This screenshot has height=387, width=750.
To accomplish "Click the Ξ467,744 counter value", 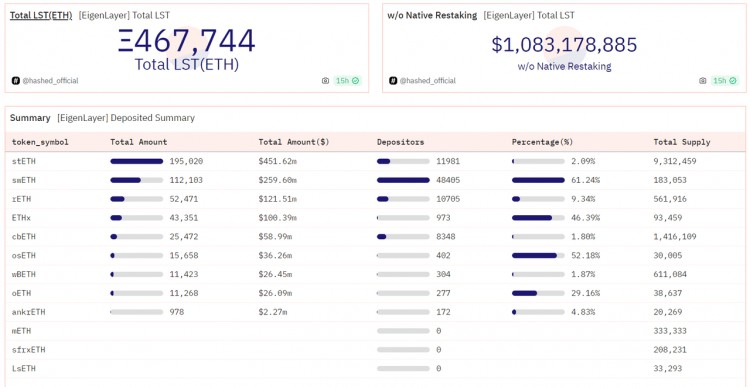I will click(187, 41).
